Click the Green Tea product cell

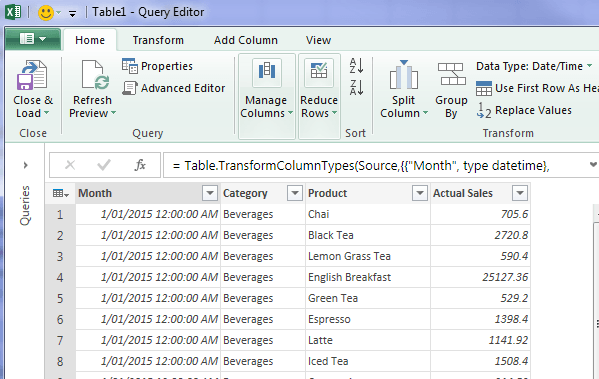click(367, 298)
